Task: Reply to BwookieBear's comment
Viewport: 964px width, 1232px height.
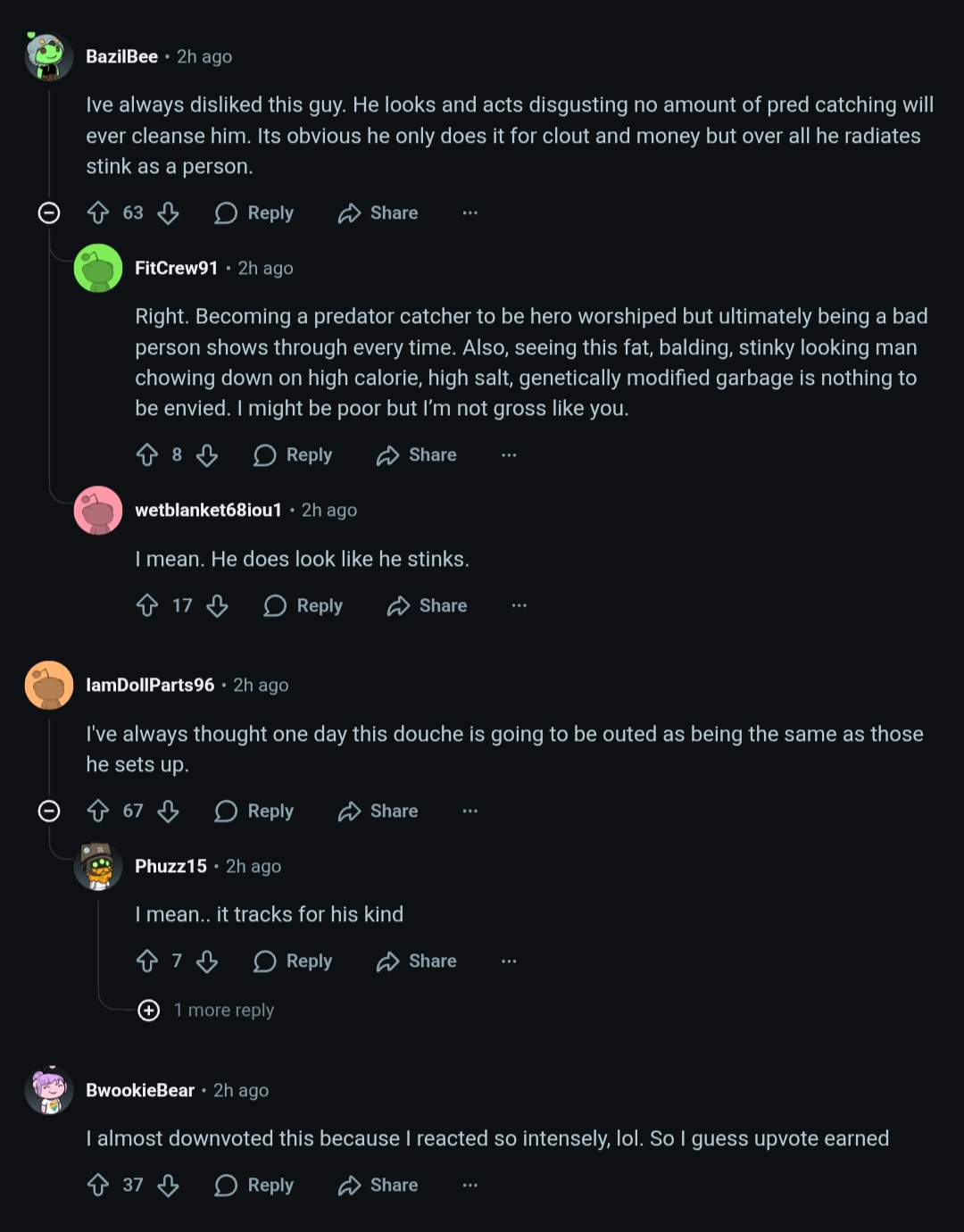Action: [254, 1186]
